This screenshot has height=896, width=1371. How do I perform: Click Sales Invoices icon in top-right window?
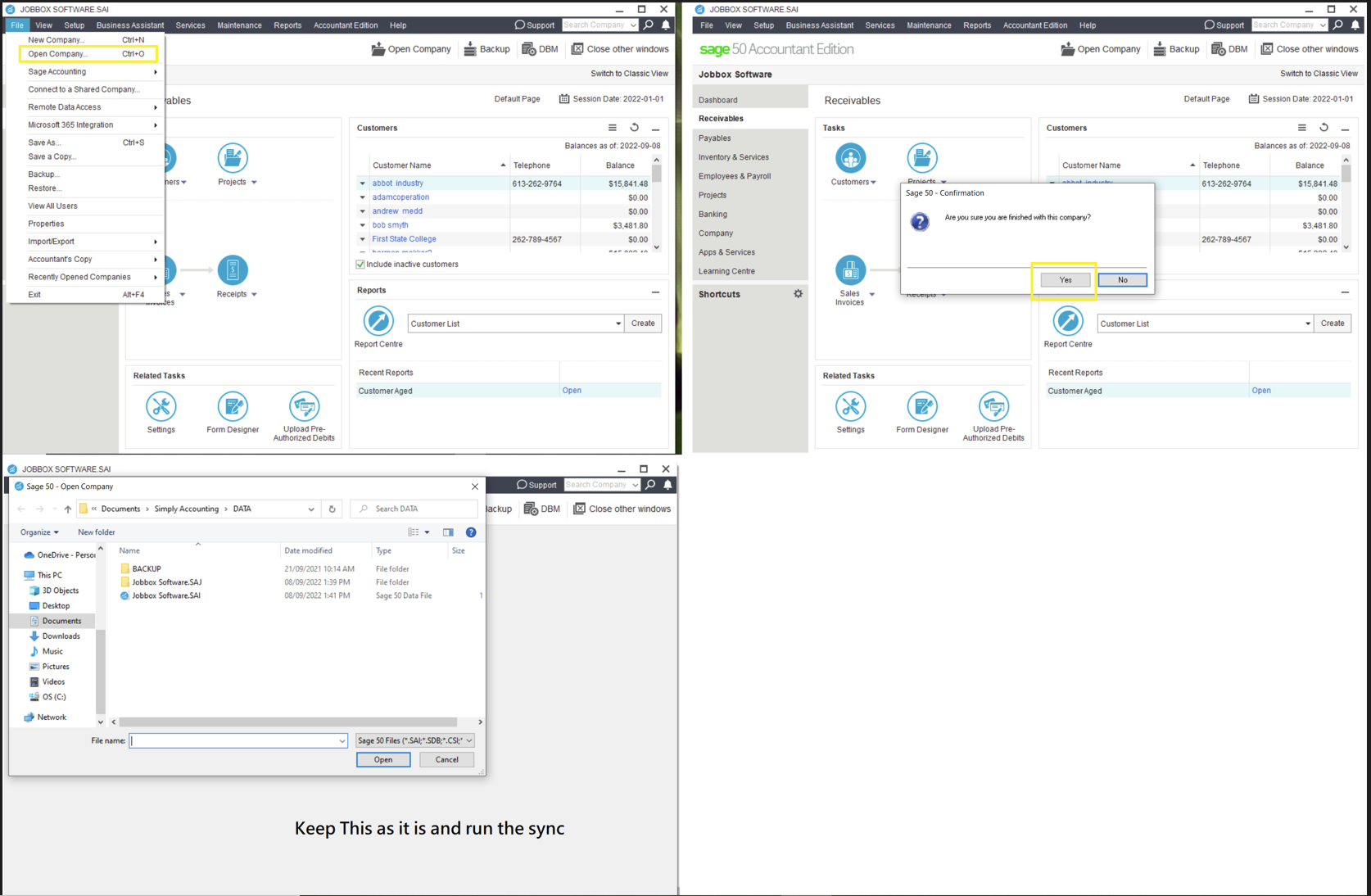click(x=850, y=270)
